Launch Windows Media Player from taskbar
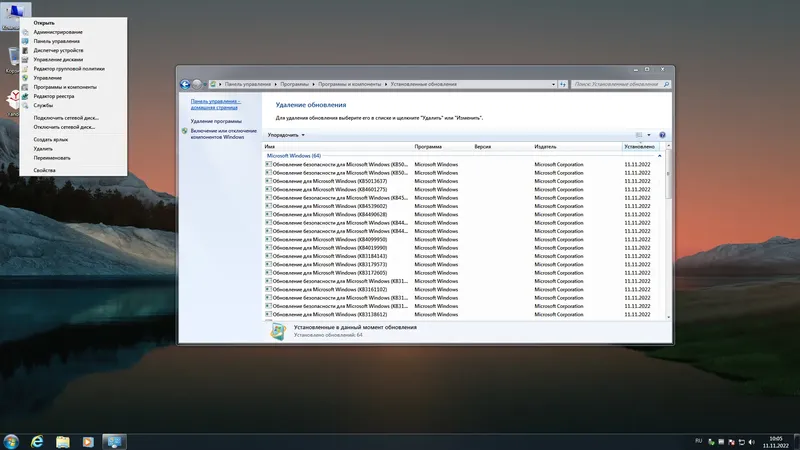Image resolution: width=800 pixels, height=450 pixels. (x=88, y=441)
